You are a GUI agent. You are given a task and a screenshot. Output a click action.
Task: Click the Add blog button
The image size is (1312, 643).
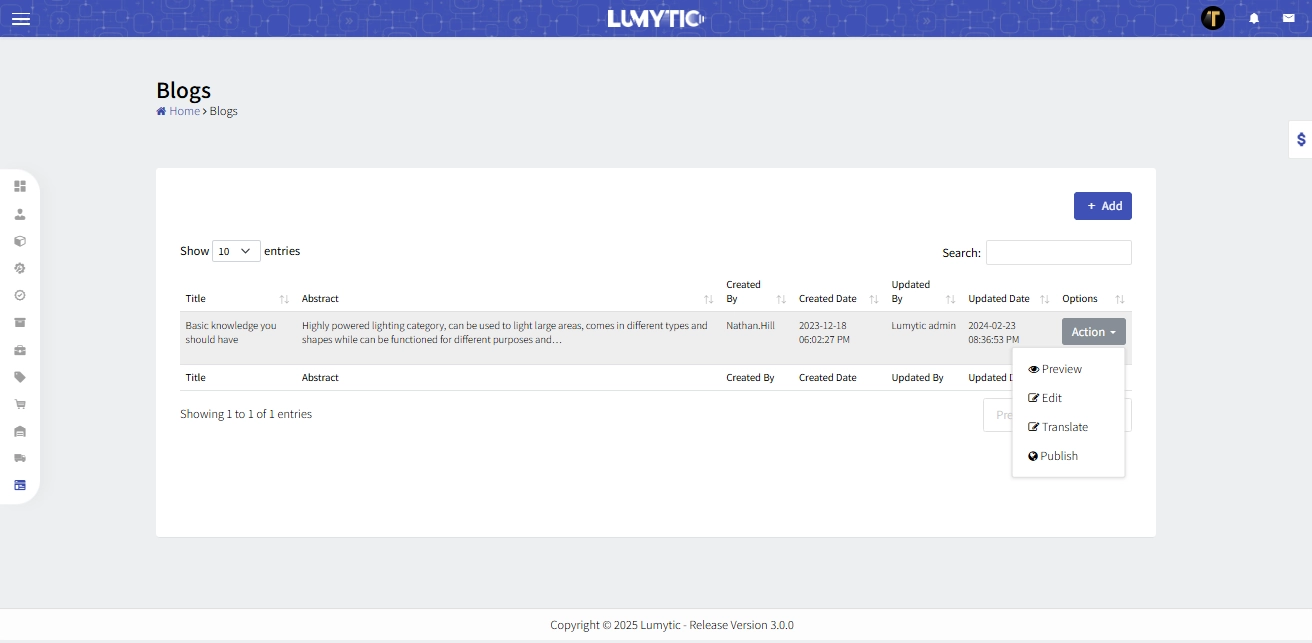[x=1102, y=206]
